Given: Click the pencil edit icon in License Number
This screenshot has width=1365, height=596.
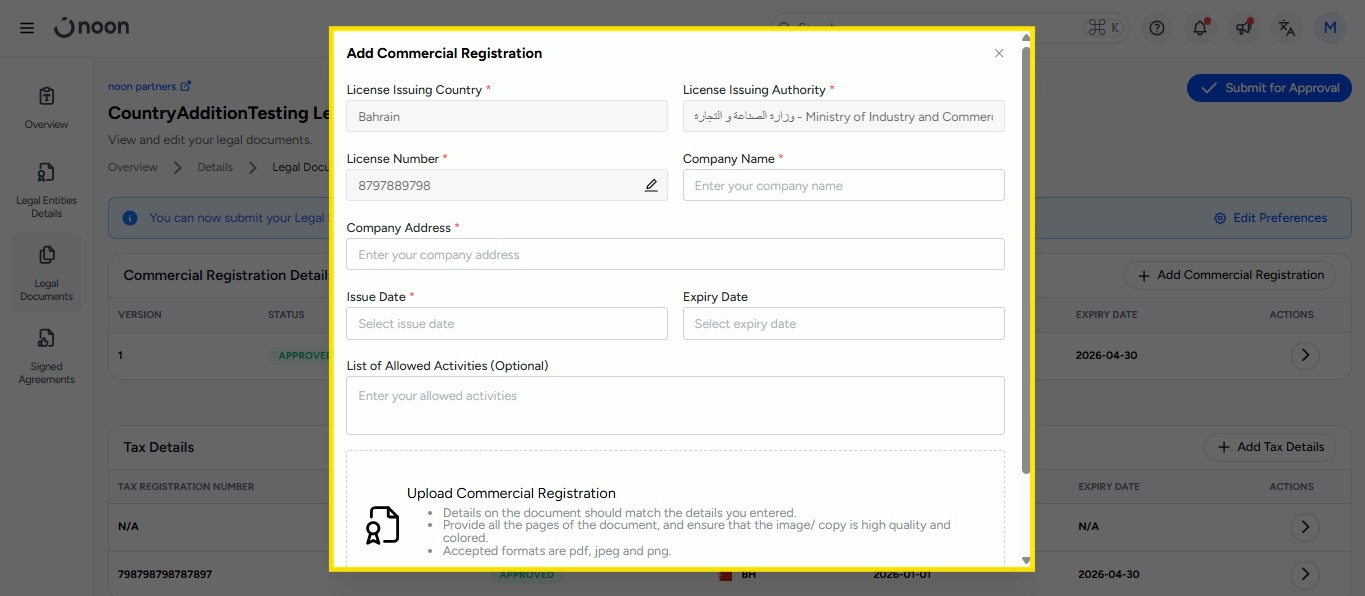Looking at the screenshot, I should tap(651, 185).
